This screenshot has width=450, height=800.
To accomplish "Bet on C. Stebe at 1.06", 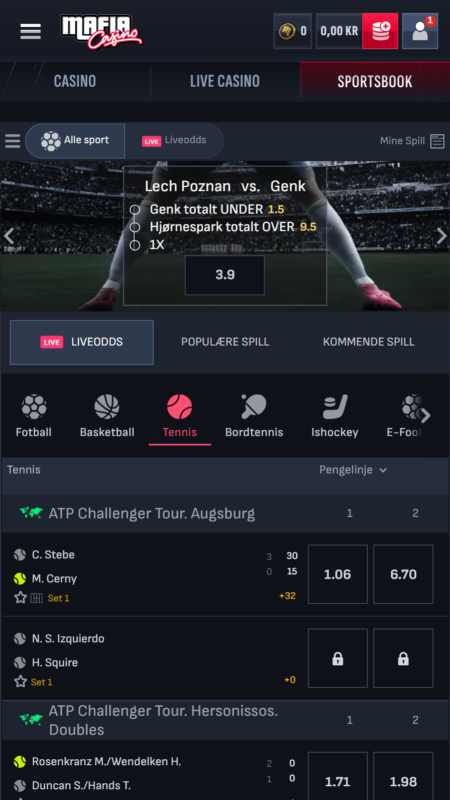I will click(338, 574).
